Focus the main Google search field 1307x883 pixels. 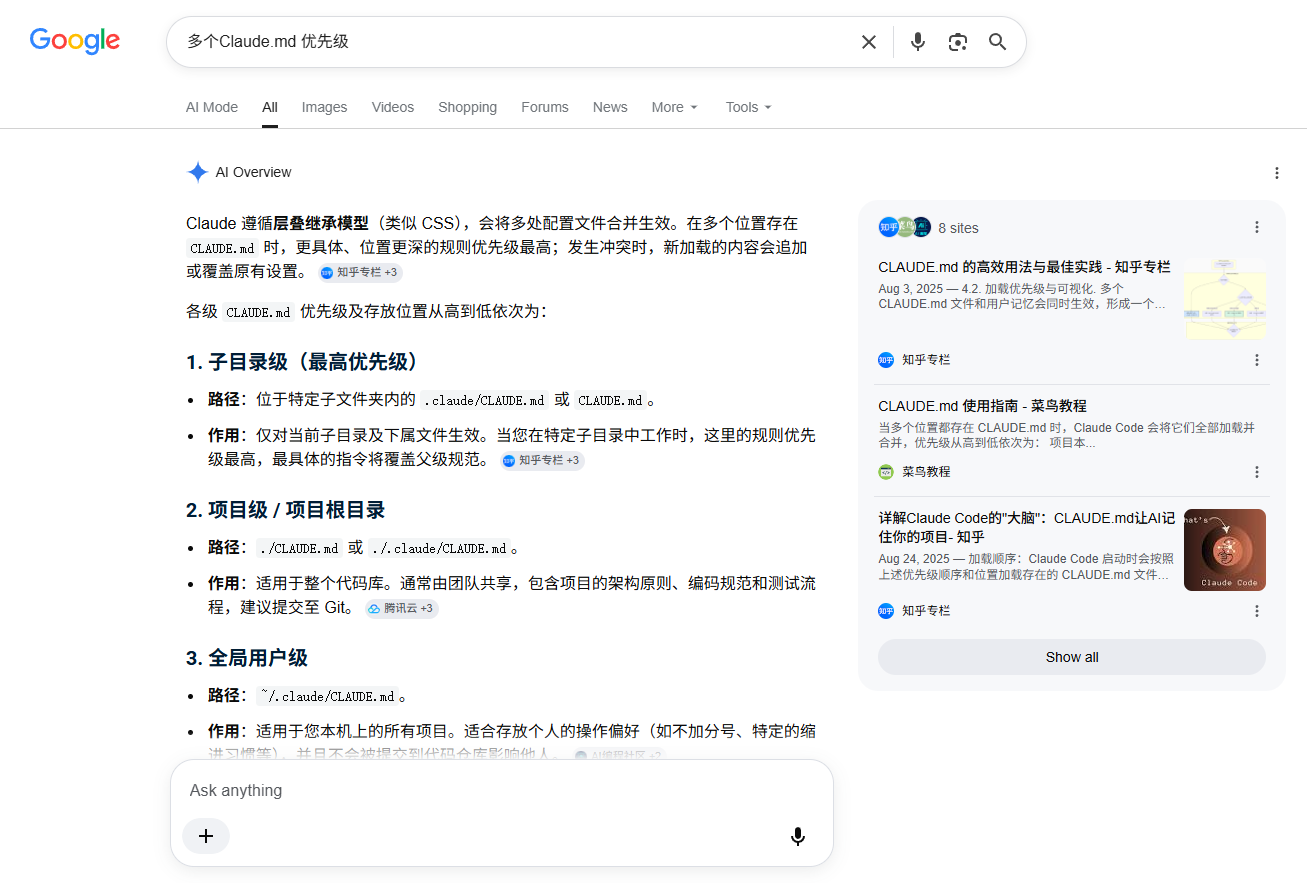515,42
